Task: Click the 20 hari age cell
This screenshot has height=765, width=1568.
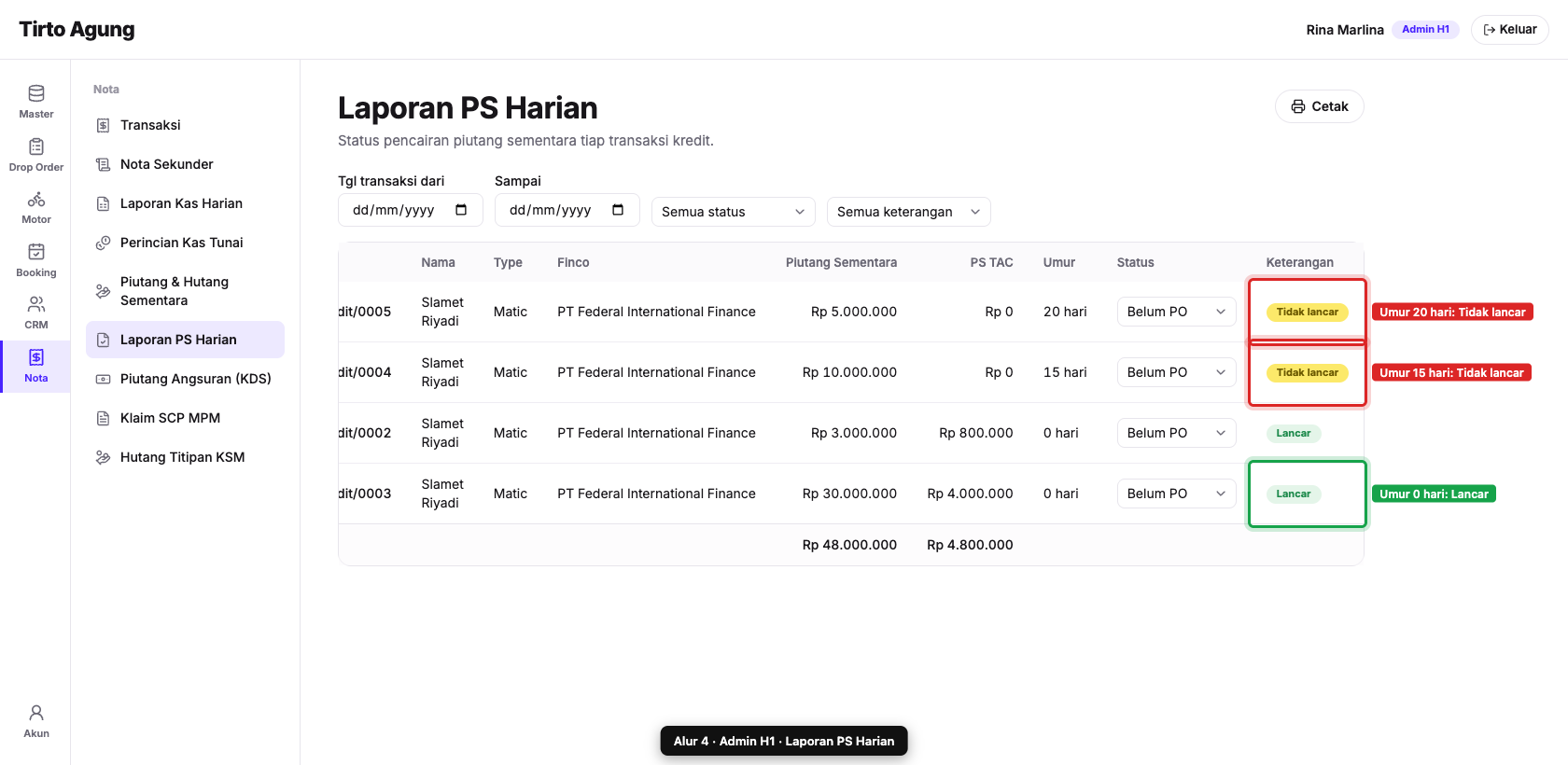Action: pyautogui.click(x=1065, y=312)
